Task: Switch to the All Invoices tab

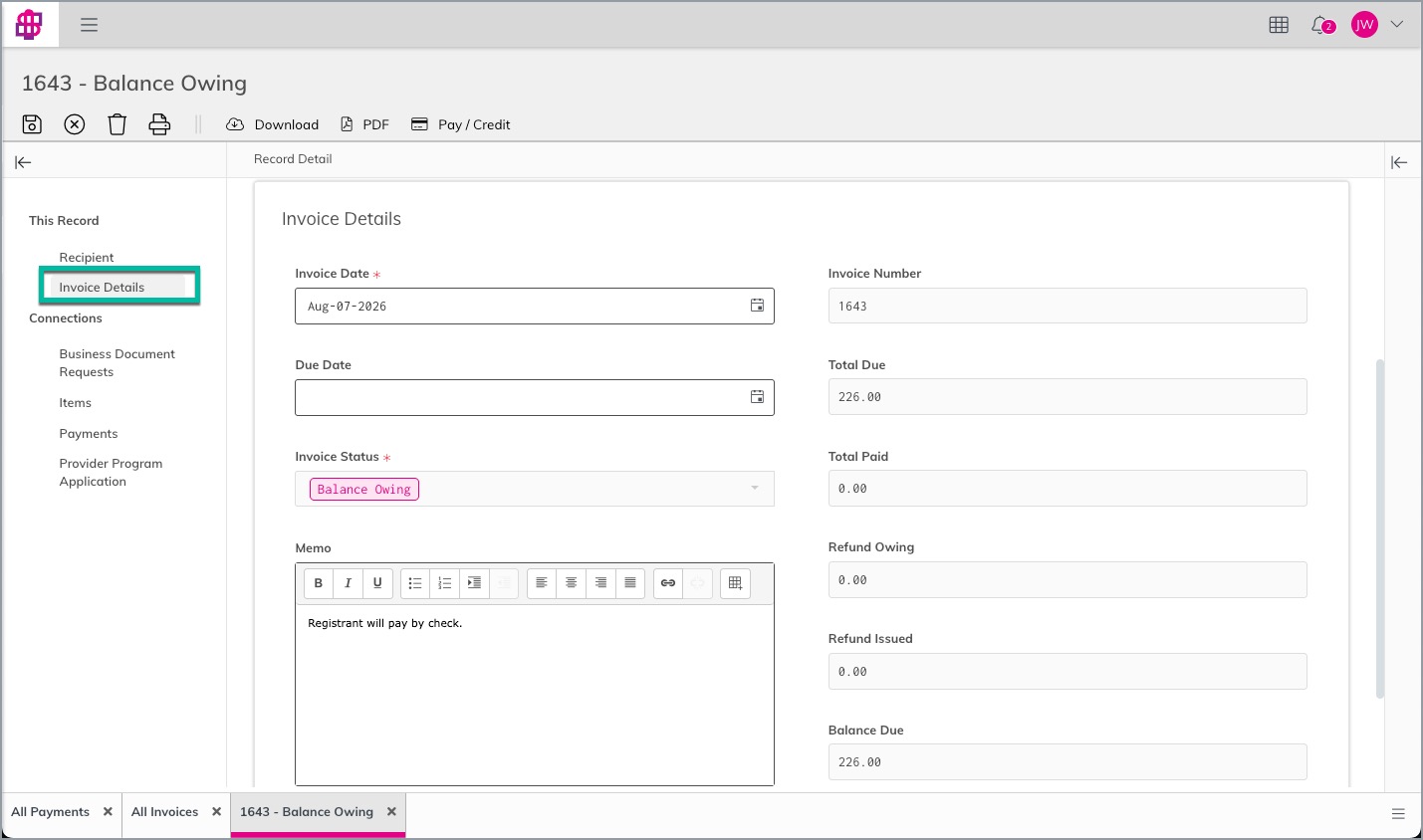Action: [165, 812]
